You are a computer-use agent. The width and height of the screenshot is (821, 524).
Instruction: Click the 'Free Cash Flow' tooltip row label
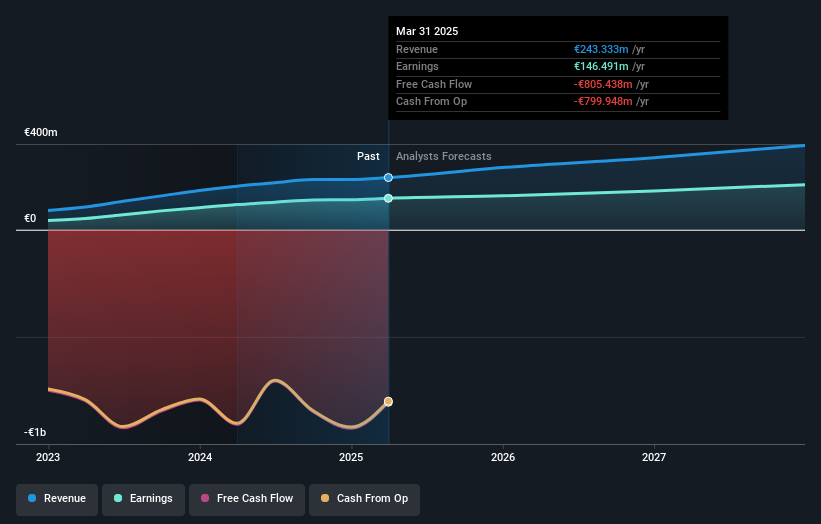pyautogui.click(x=434, y=84)
